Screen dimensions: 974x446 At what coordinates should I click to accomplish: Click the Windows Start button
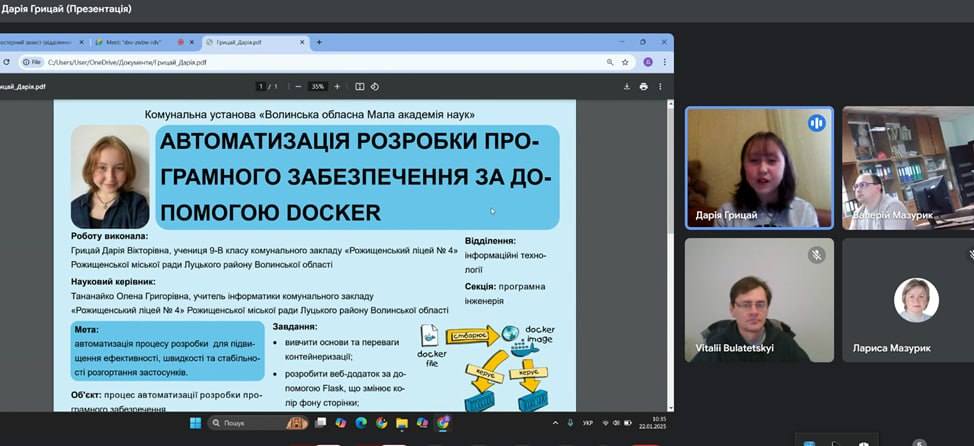pyautogui.click(x=195, y=423)
